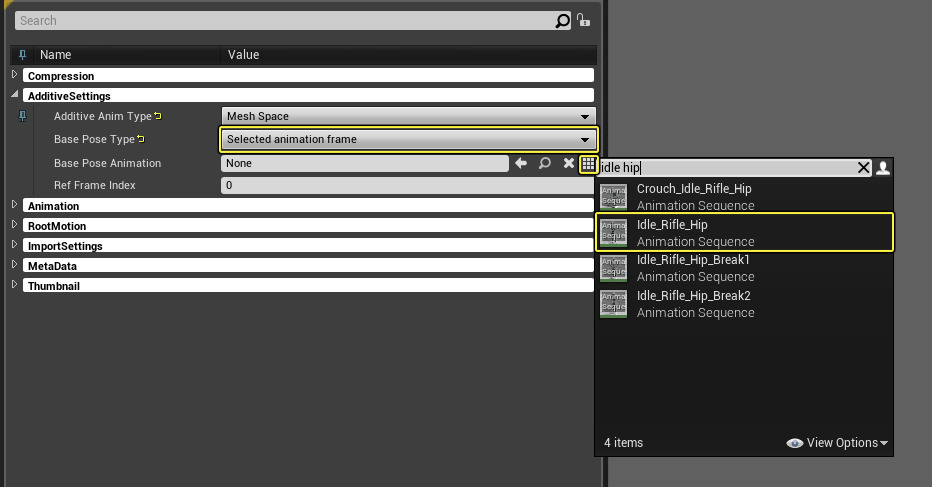Expand the MetaData category
932x487 pixels.
pyautogui.click(x=14, y=265)
